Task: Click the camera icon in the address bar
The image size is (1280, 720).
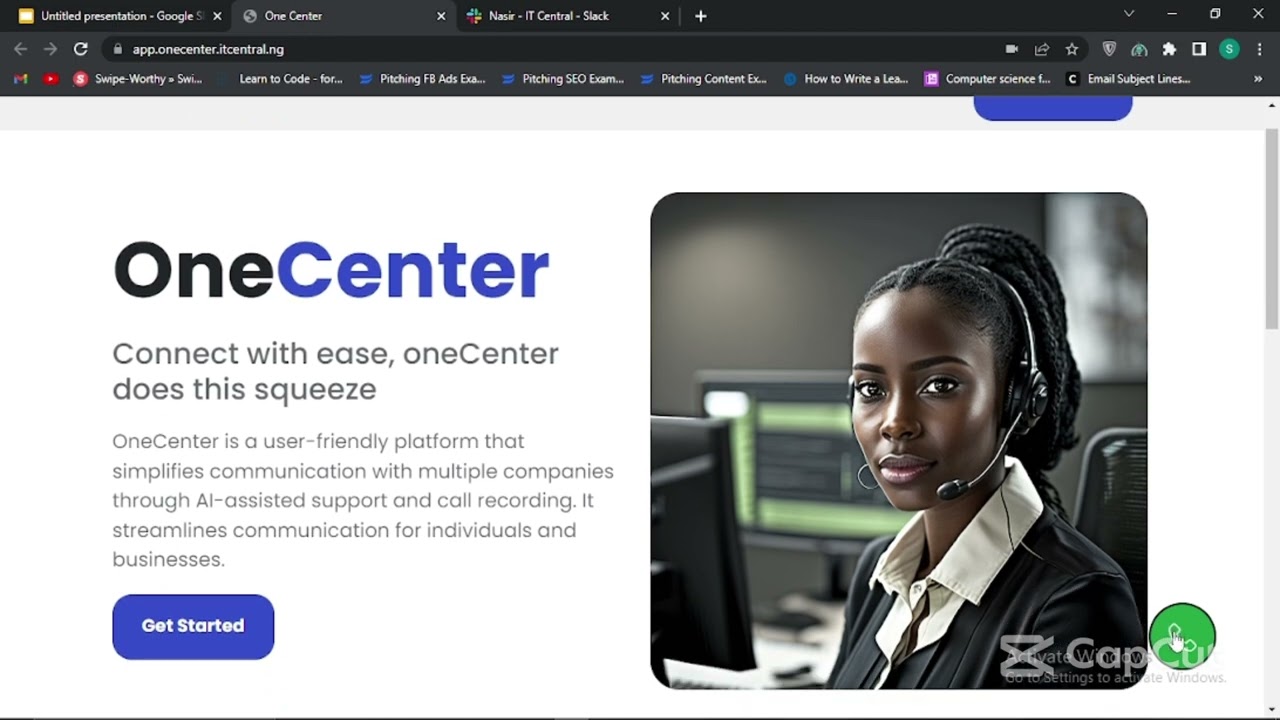Action: 1012,49
